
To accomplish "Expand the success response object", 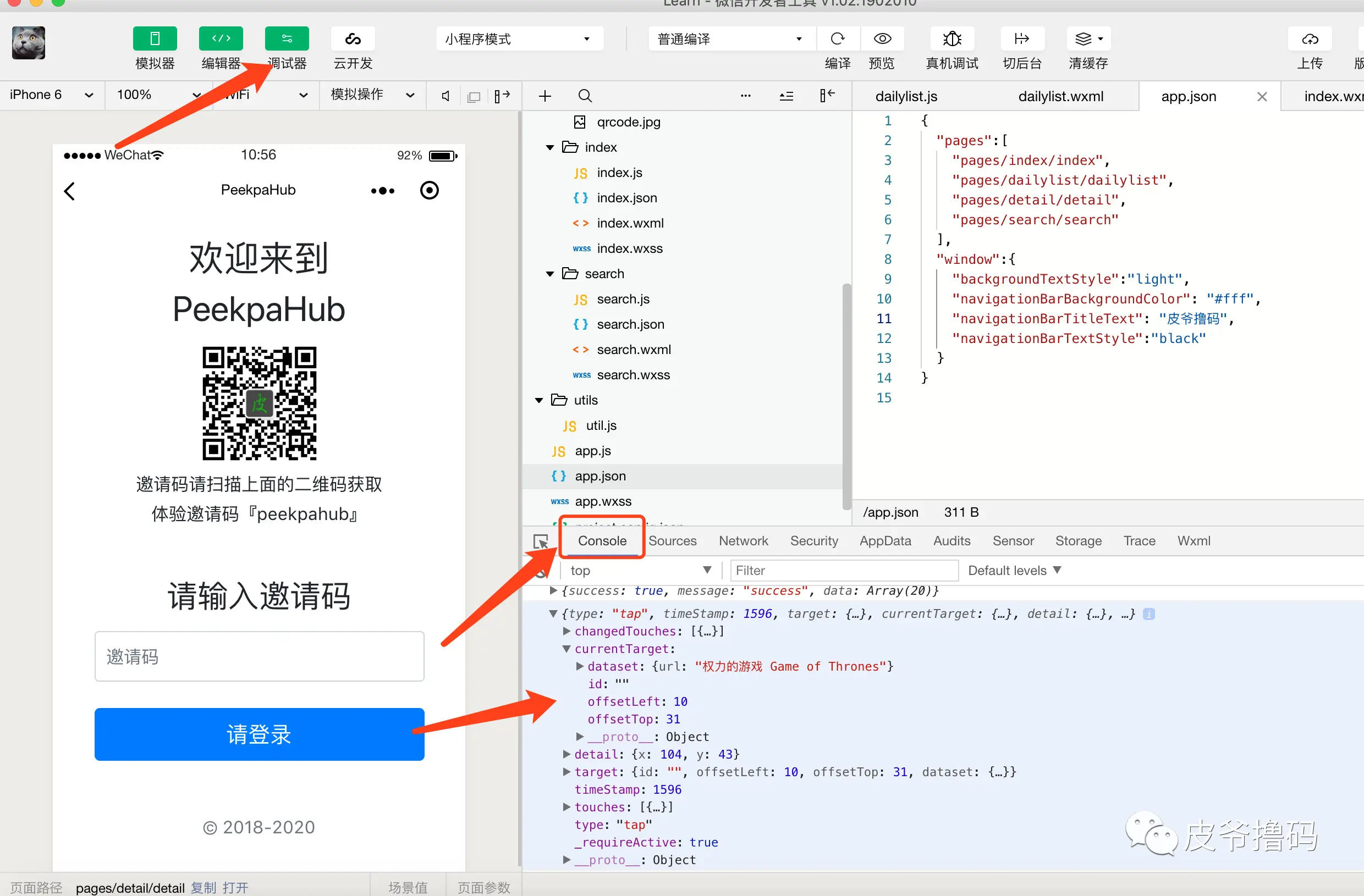I will 553,591.
